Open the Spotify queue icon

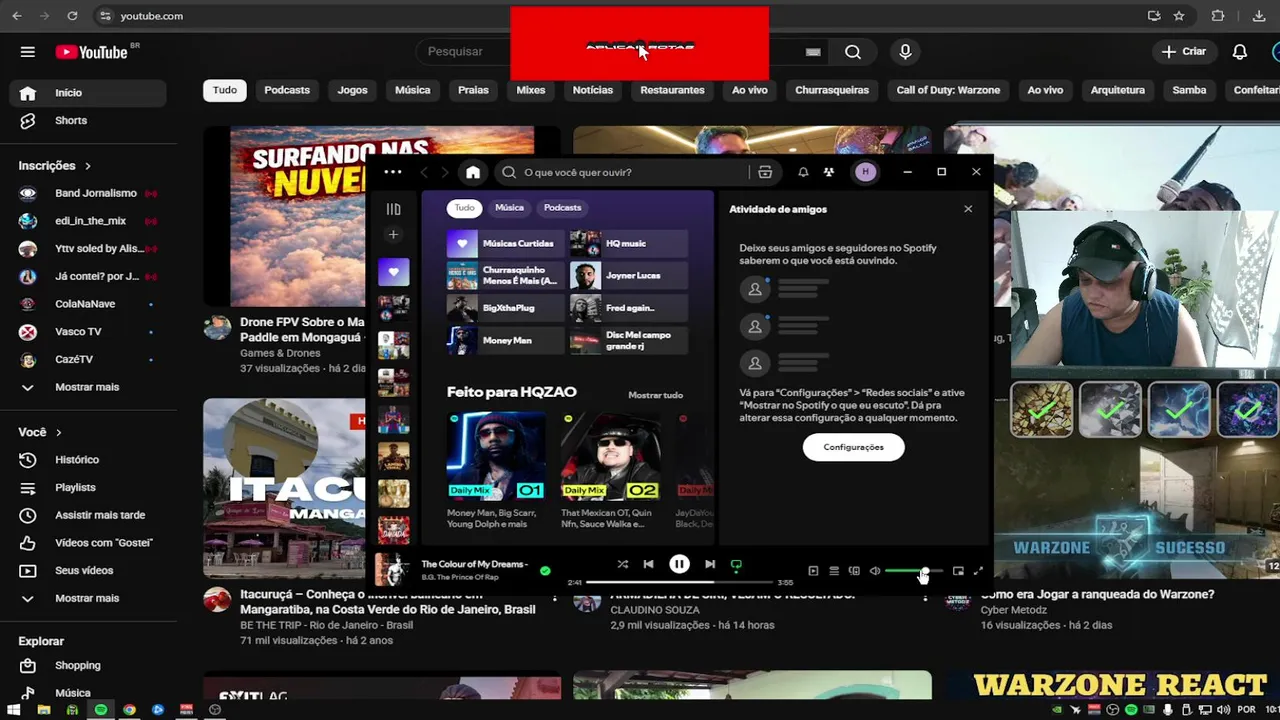click(834, 571)
